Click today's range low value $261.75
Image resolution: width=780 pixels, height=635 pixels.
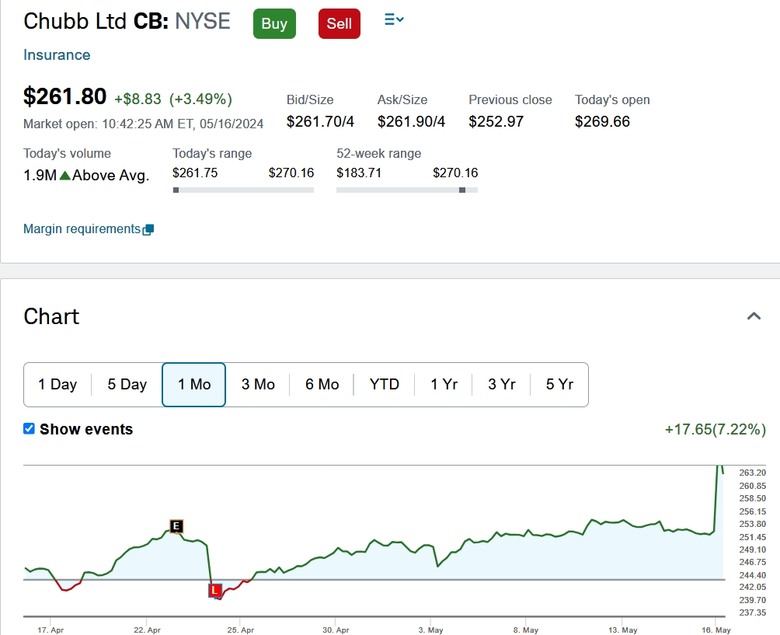coord(195,173)
